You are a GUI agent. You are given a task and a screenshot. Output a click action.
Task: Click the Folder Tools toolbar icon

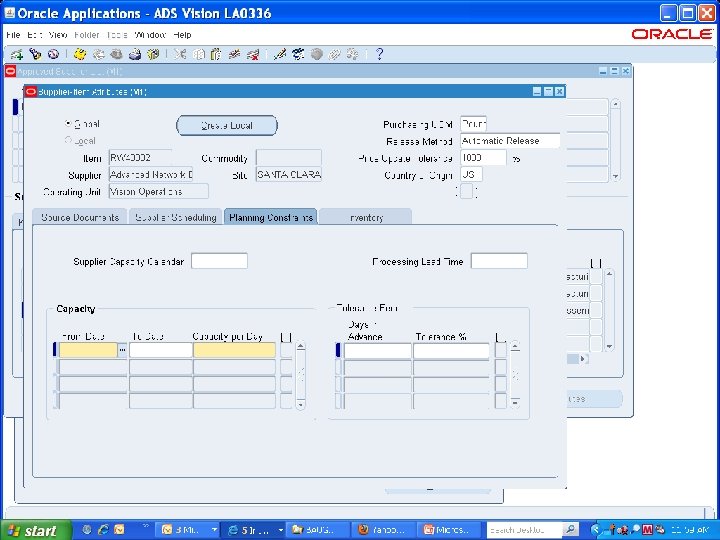coord(353,54)
